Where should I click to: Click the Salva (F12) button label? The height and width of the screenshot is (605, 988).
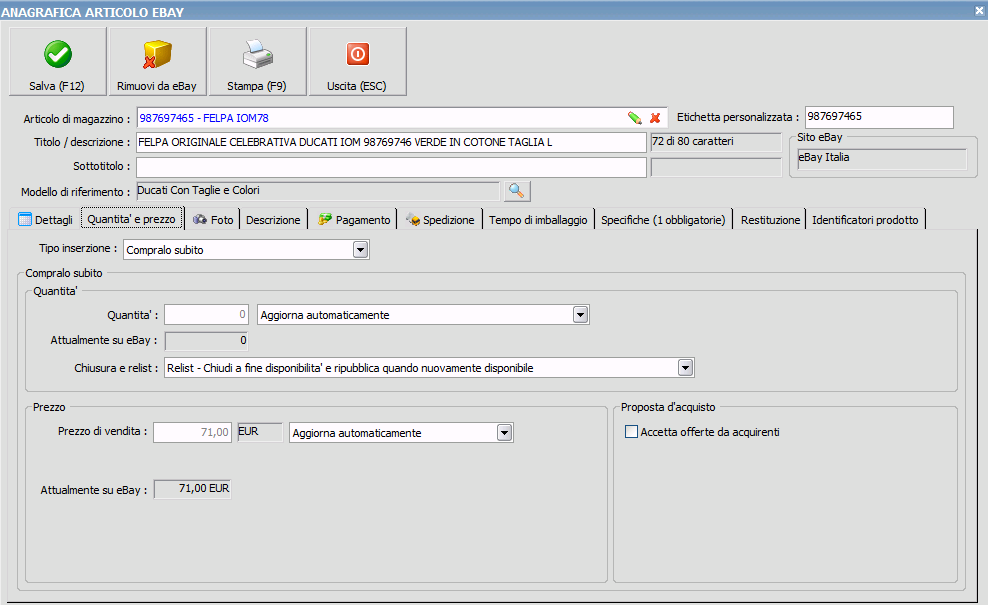pyautogui.click(x=57, y=86)
